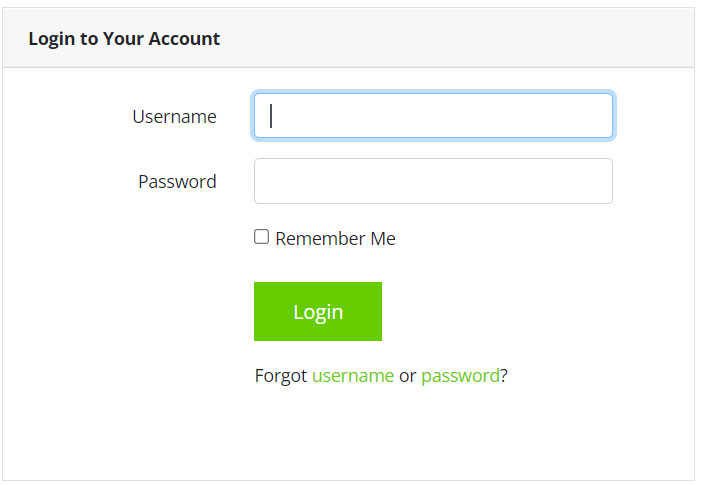The image size is (702, 485).
Task: Click right end of the Username box
Action: click(x=597, y=116)
